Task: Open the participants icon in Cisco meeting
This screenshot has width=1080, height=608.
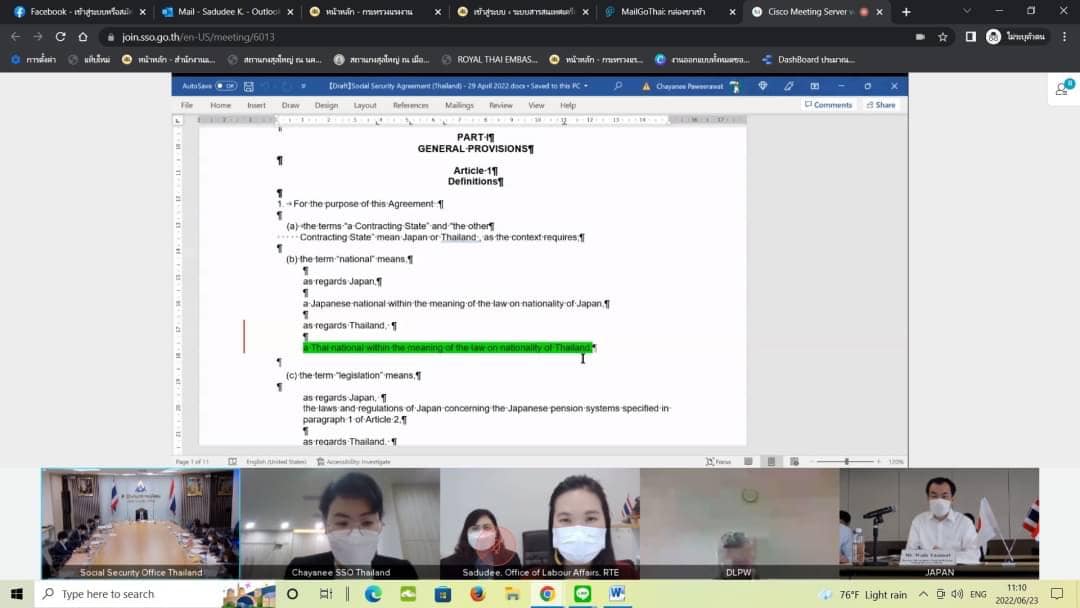Action: (x=1063, y=89)
